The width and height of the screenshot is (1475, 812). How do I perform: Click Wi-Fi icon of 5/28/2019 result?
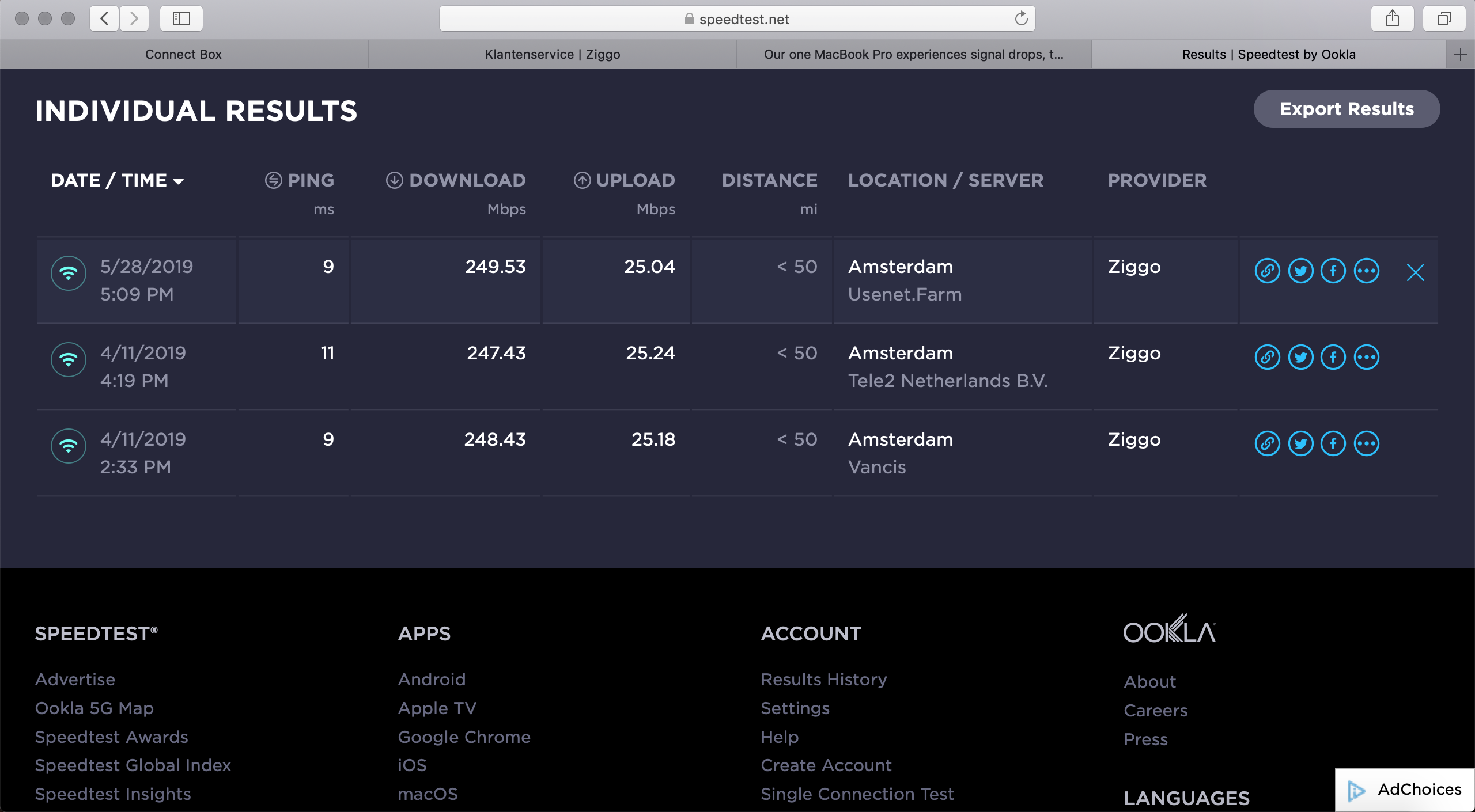click(69, 273)
